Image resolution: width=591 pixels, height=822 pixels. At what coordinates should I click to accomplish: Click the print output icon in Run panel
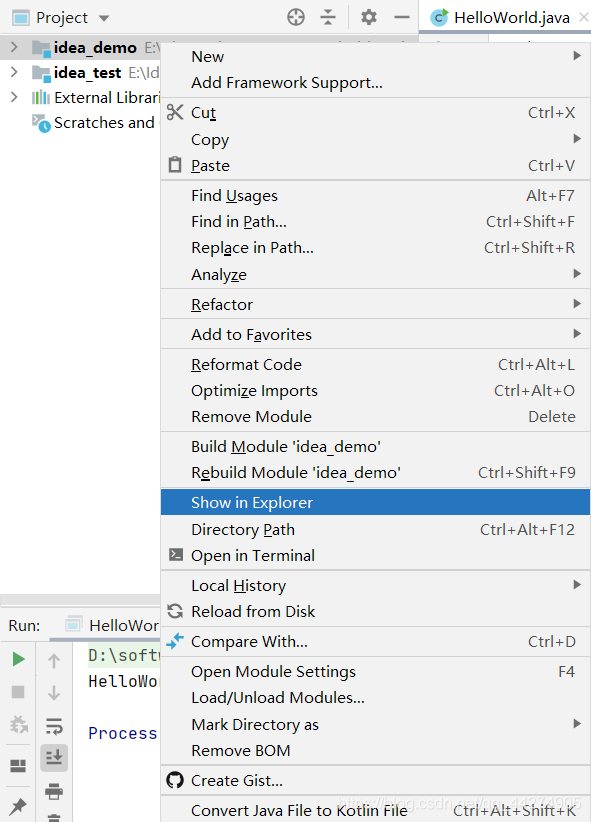pos(54,791)
